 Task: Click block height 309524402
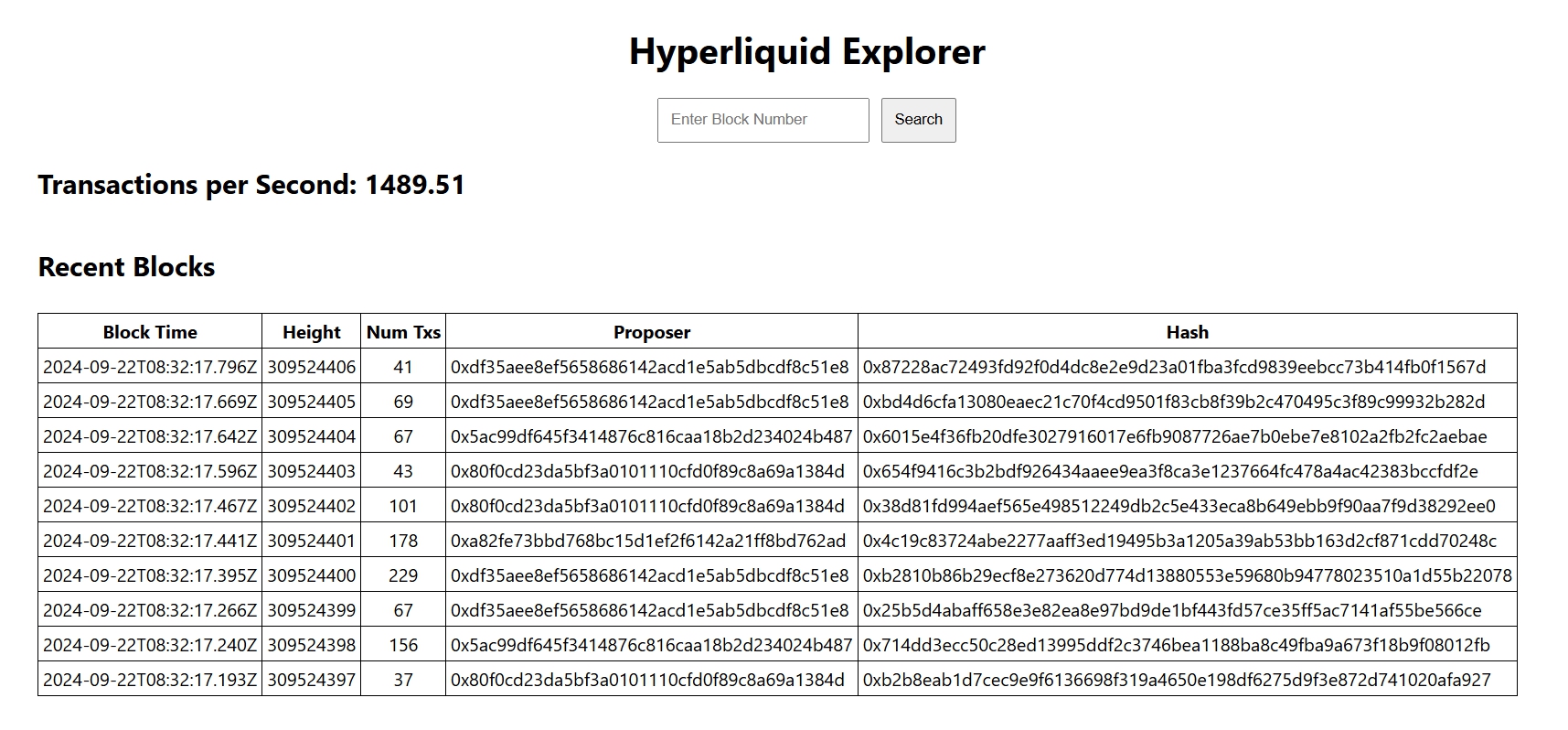pyautogui.click(x=312, y=506)
